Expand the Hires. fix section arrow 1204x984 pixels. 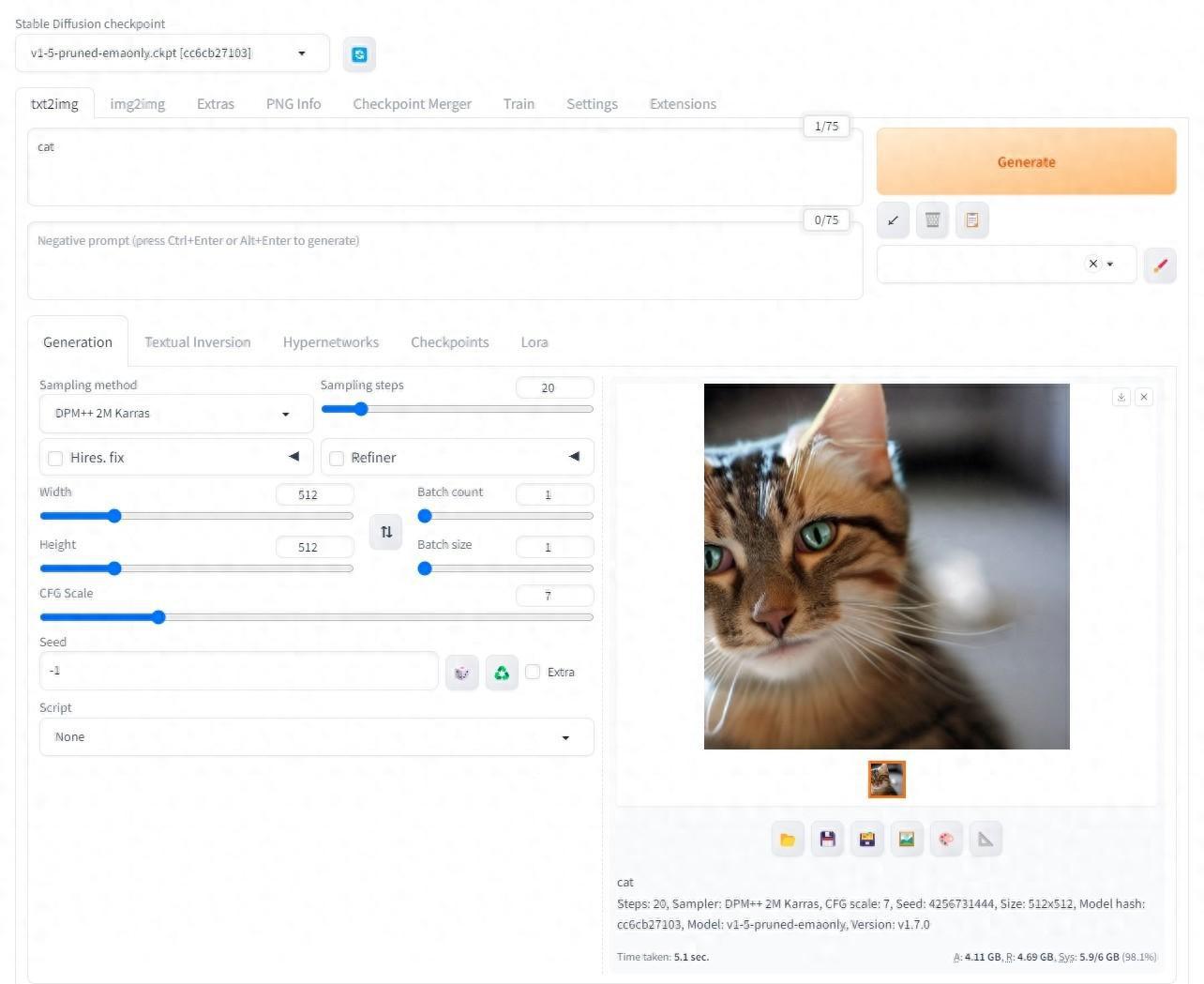[x=293, y=457]
